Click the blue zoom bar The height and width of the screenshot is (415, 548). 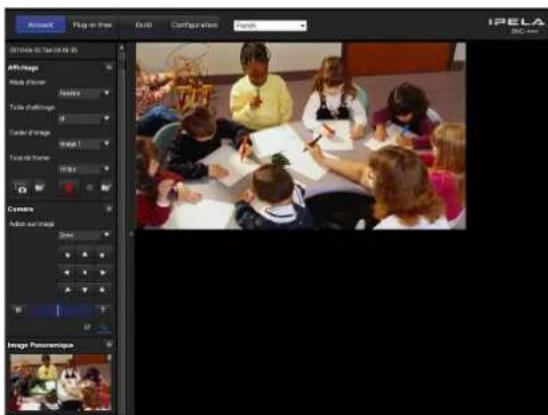tap(61, 310)
